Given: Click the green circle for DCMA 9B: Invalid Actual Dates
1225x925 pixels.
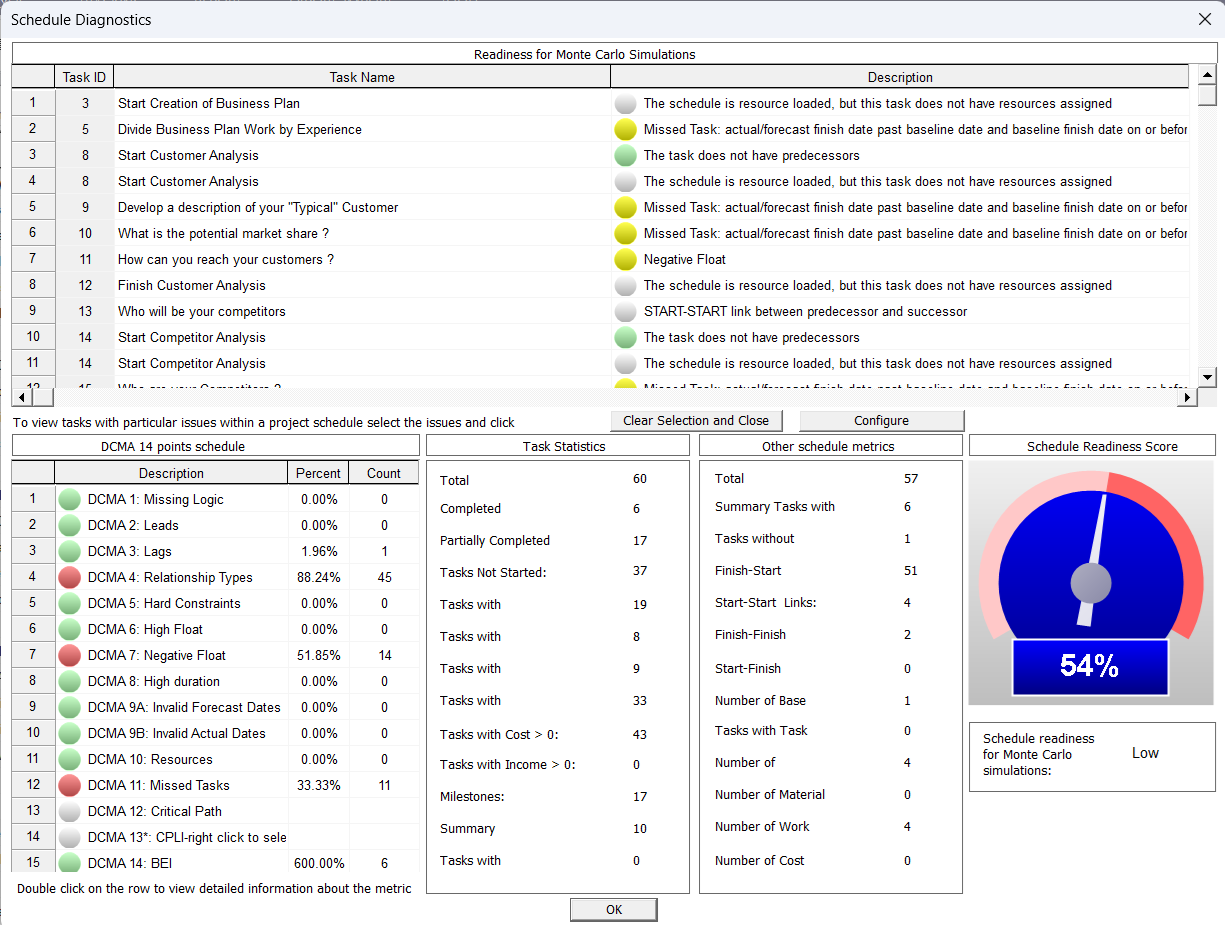Looking at the screenshot, I should (x=69, y=733).
